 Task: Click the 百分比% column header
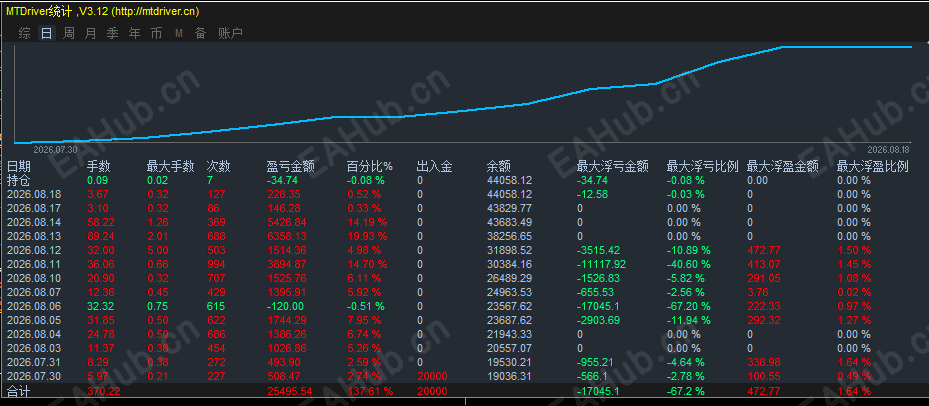370,167
